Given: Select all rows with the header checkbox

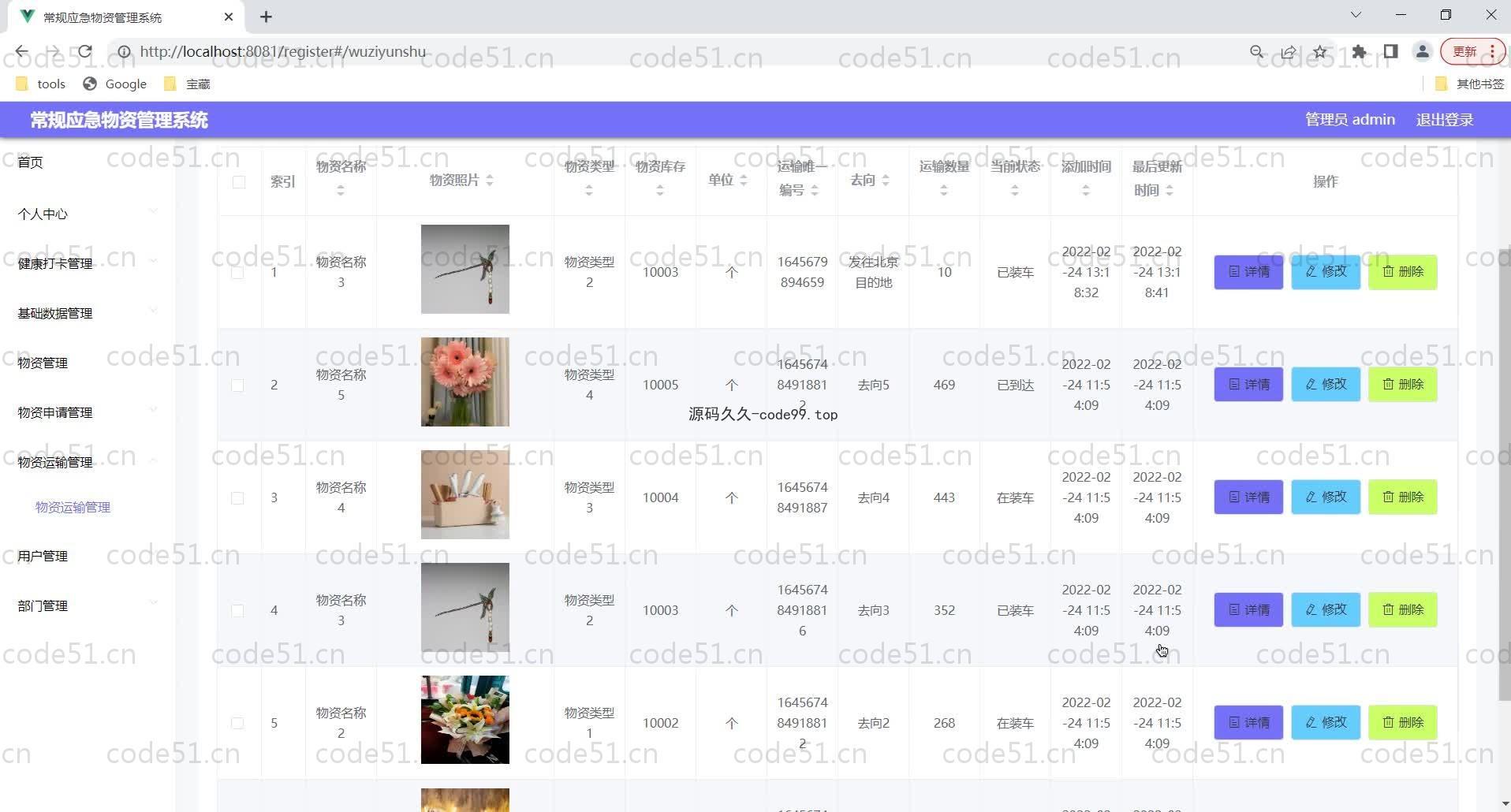Looking at the screenshot, I should click(239, 182).
